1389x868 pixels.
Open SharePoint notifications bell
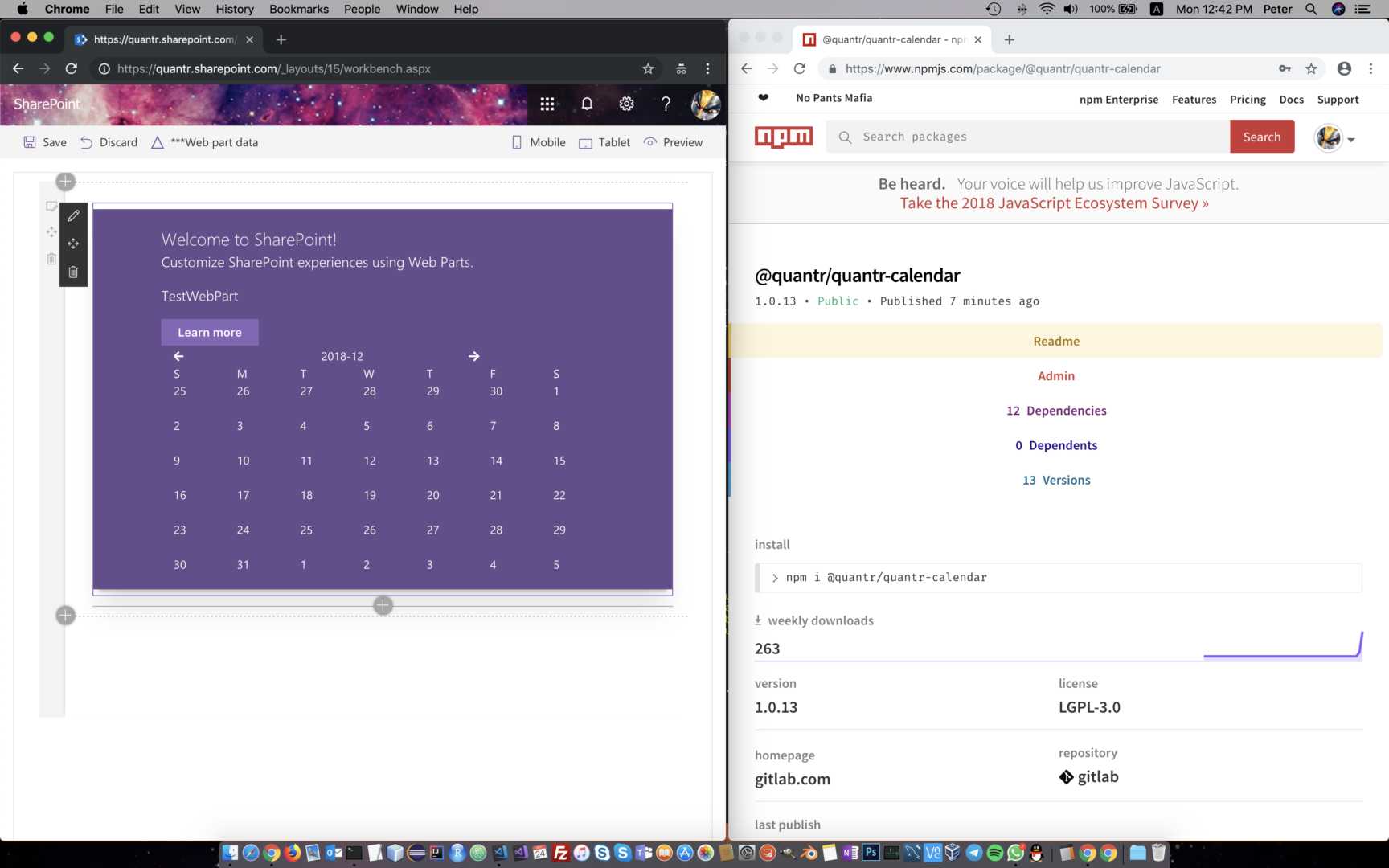(x=587, y=104)
